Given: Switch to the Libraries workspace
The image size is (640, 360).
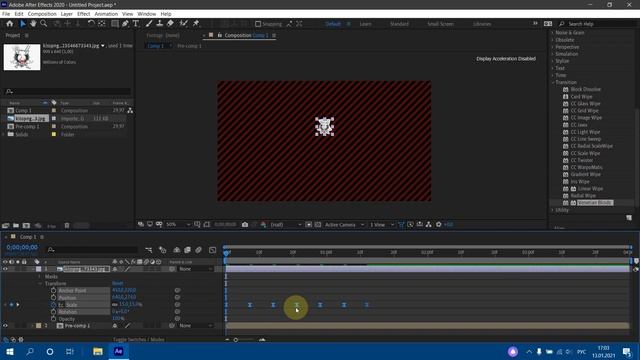Looking at the screenshot, I should (482, 24).
